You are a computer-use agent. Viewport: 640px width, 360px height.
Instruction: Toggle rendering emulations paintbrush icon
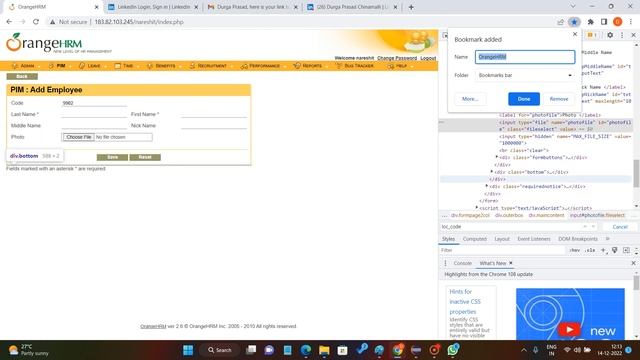[x=615, y=250]
